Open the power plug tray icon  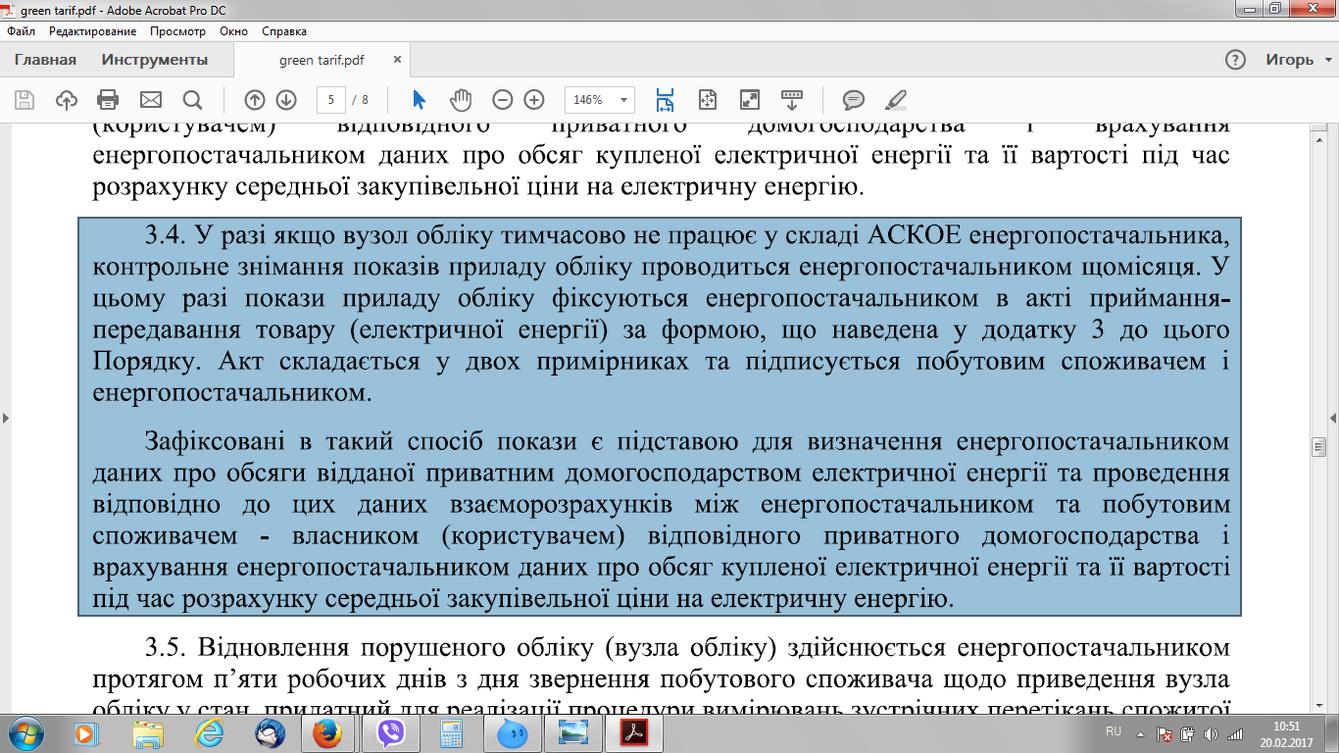click(x=1187, y=734)
